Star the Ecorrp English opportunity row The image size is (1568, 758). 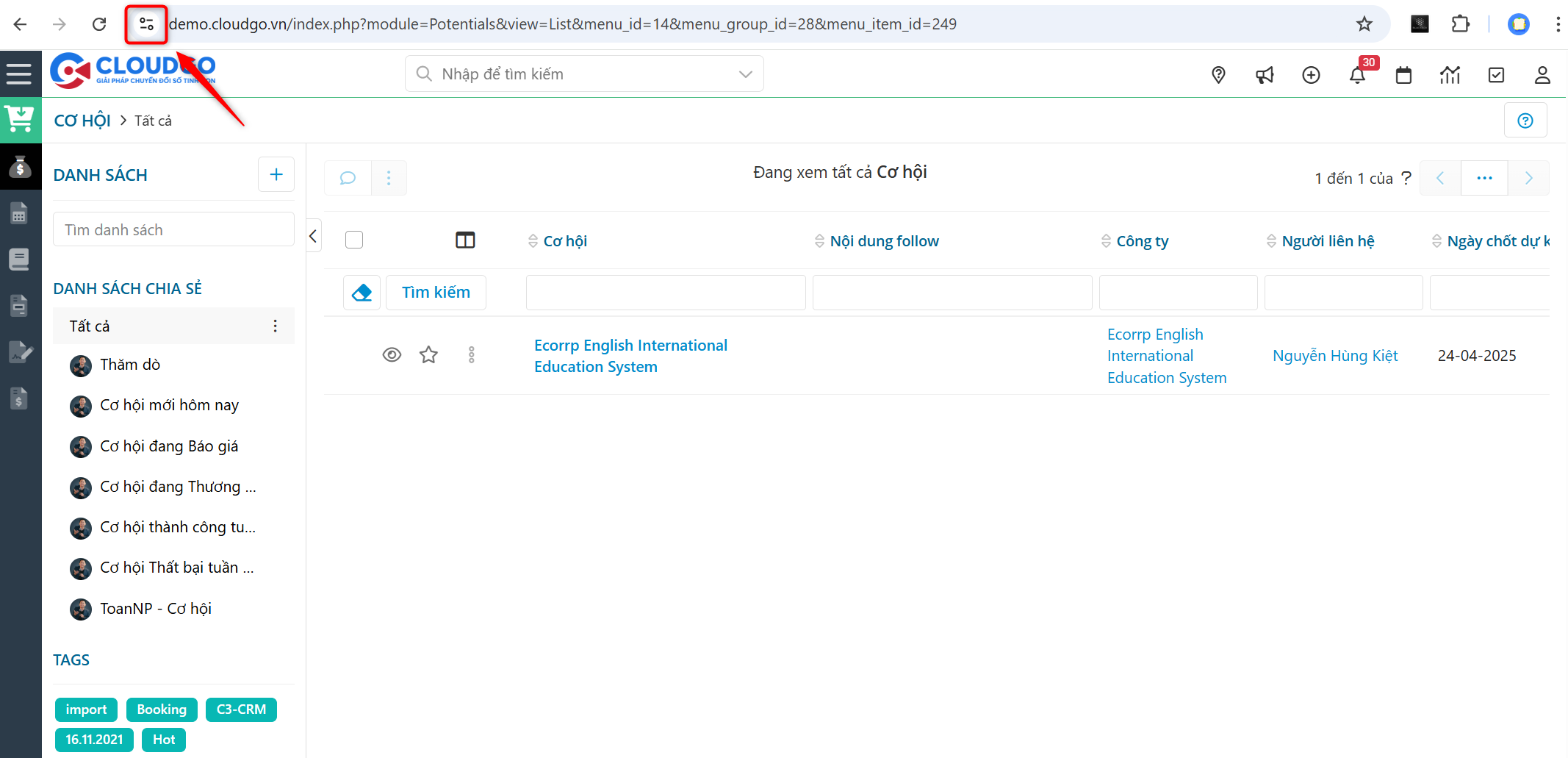click(428, 356)
